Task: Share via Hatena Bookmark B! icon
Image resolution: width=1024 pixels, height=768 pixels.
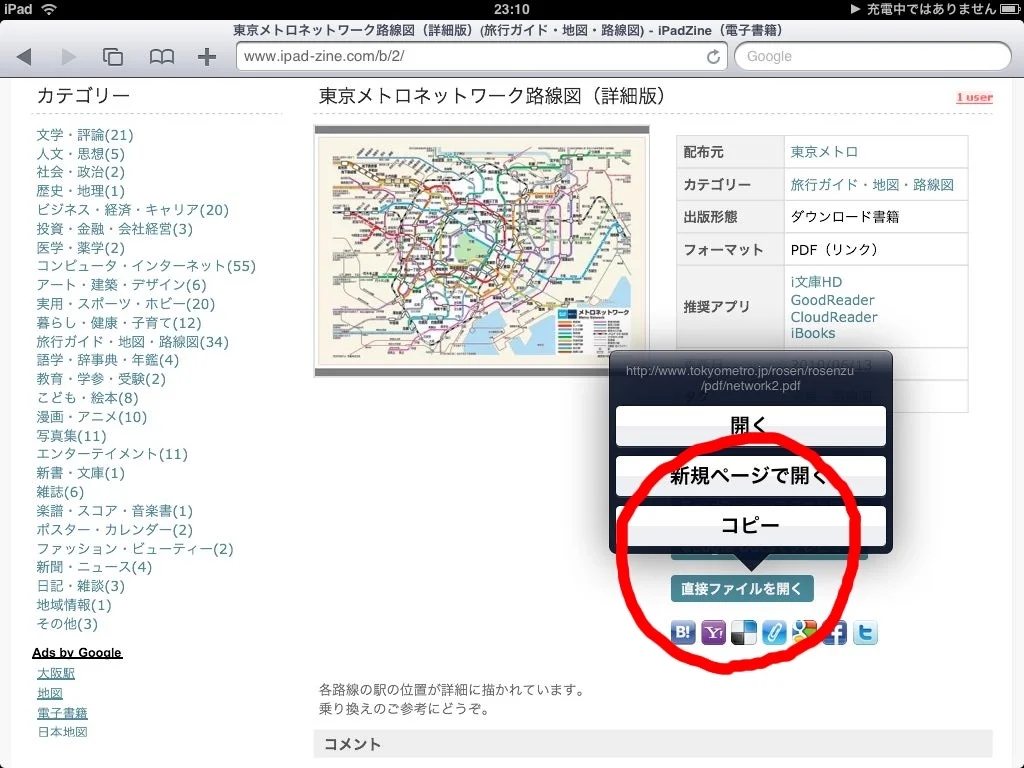Action: [684, 632]
